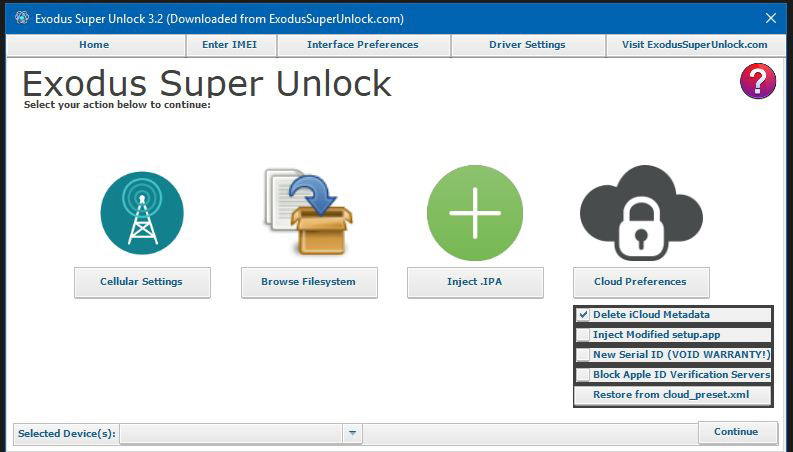Image resolution: width=793 pixels, height=452 pixels.
Task: Click the Cloud Preferences button
Action: [641, 282]
